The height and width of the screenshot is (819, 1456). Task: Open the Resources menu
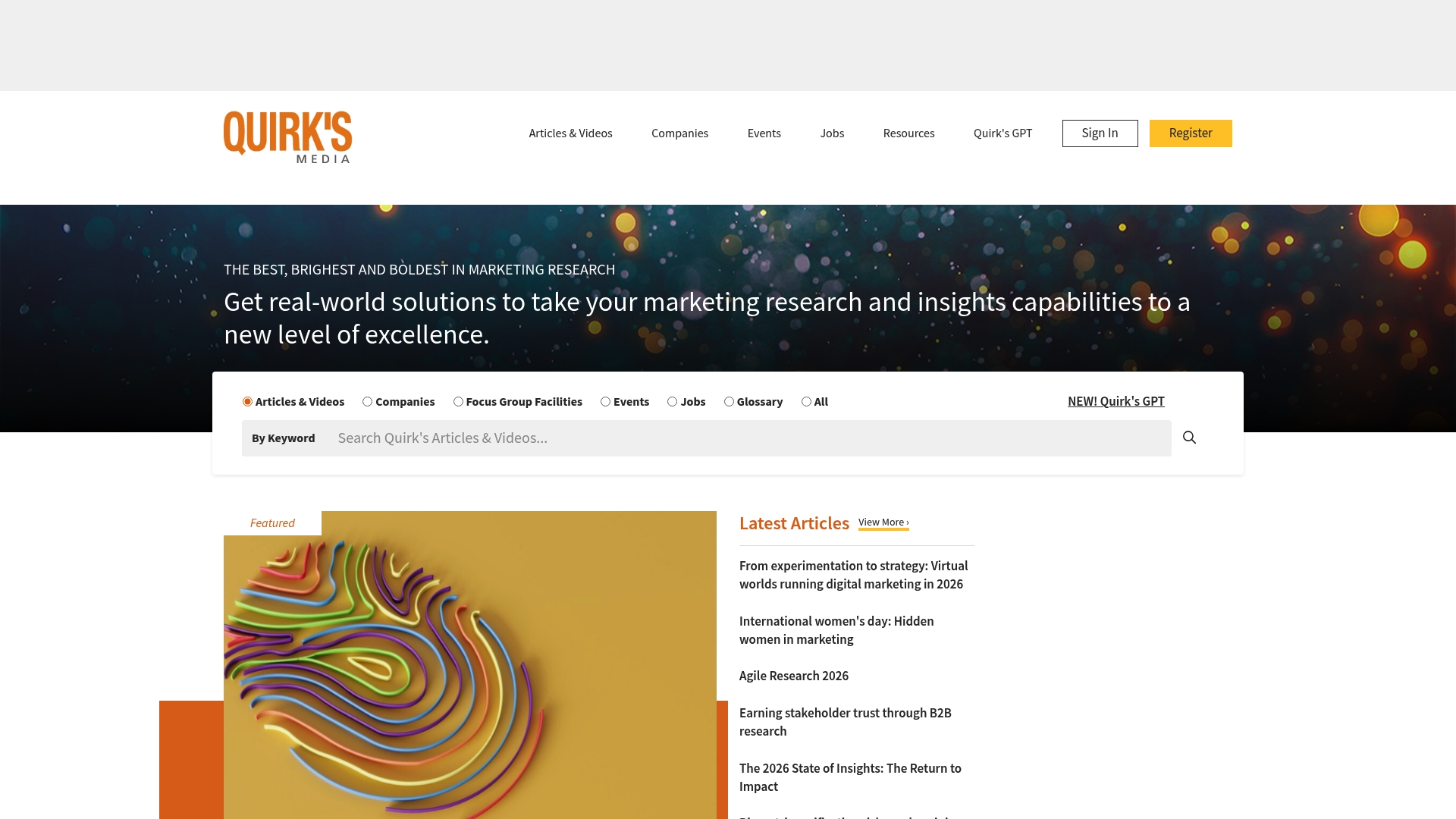click(x=908, y=133)
